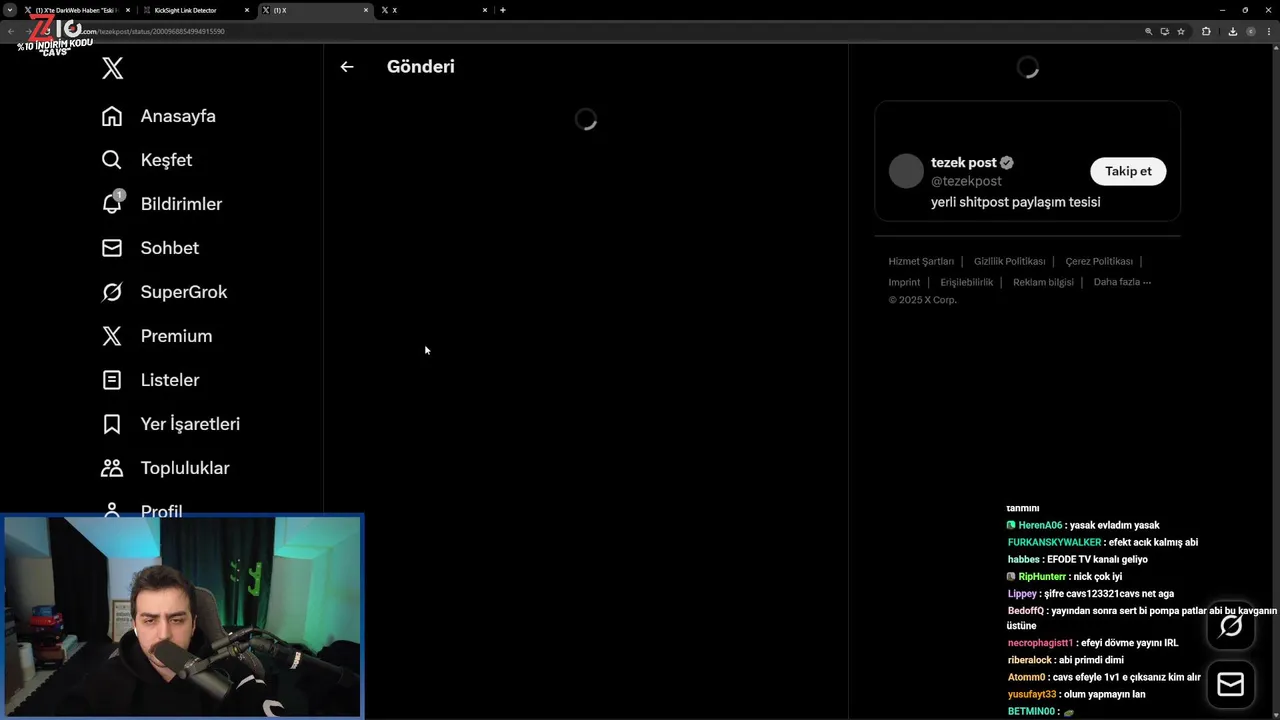Click the verified badge beside tezek post
This screenshot has height=720, width=1280.
[1007, 163]
